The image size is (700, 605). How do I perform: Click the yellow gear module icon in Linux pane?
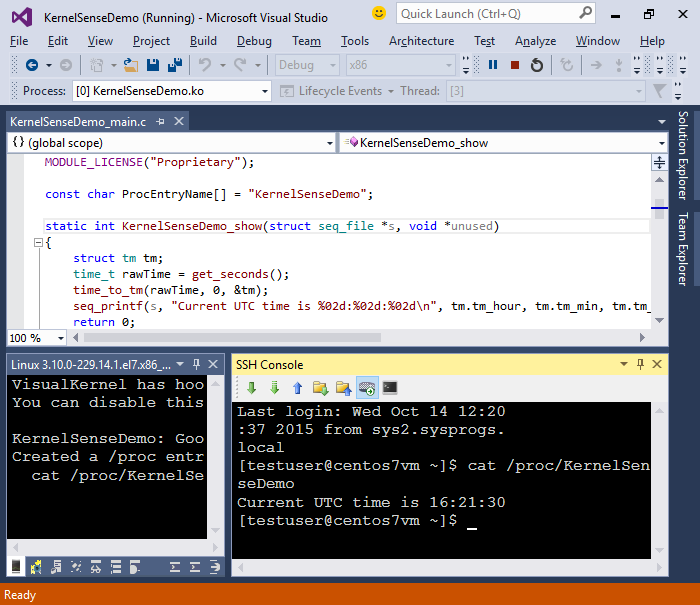(x=36, y=567)
